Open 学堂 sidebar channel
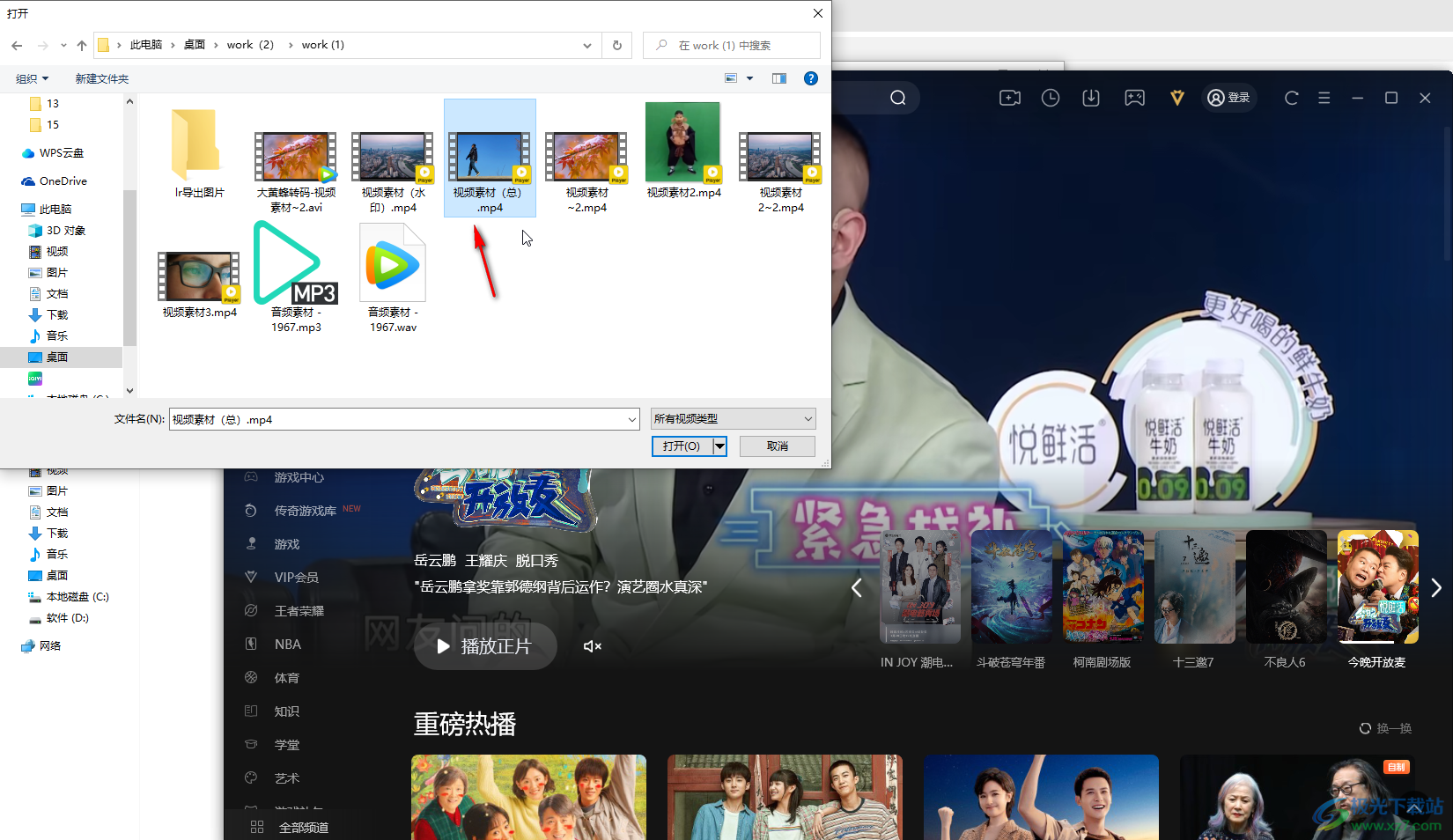This screenshot has height=840, width=1453. (x=286, y=745)
